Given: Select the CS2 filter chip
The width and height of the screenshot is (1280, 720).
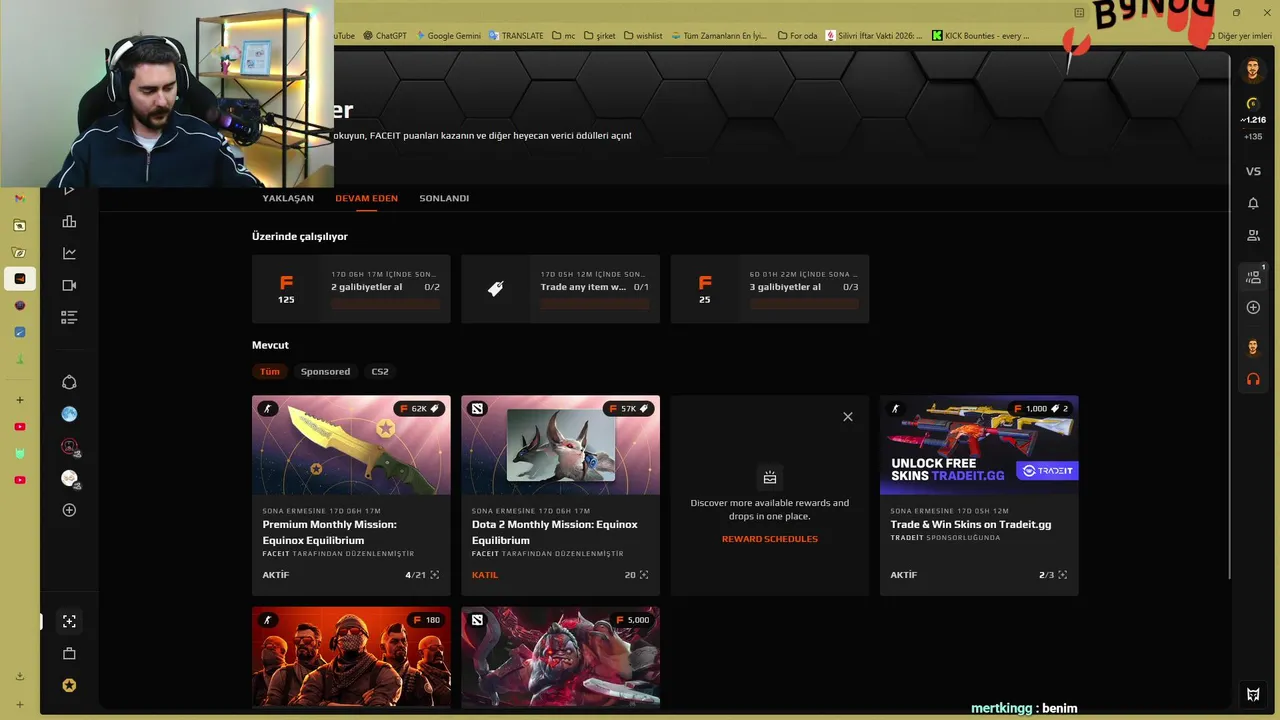Looking at the screenshot, I should coord(380,371).
